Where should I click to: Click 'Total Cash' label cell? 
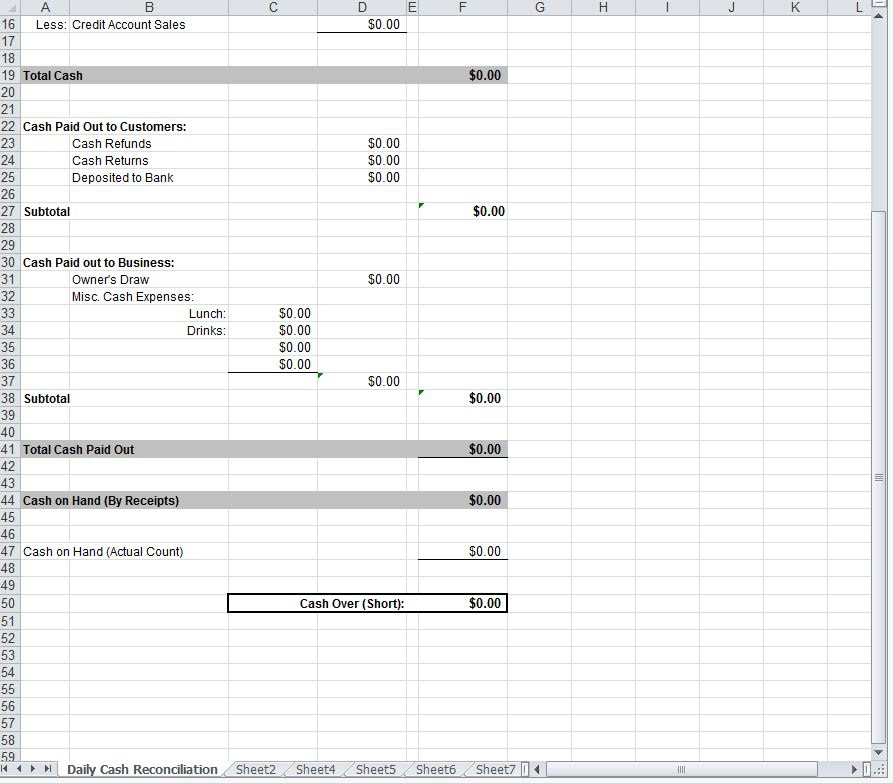click(52, 76)
